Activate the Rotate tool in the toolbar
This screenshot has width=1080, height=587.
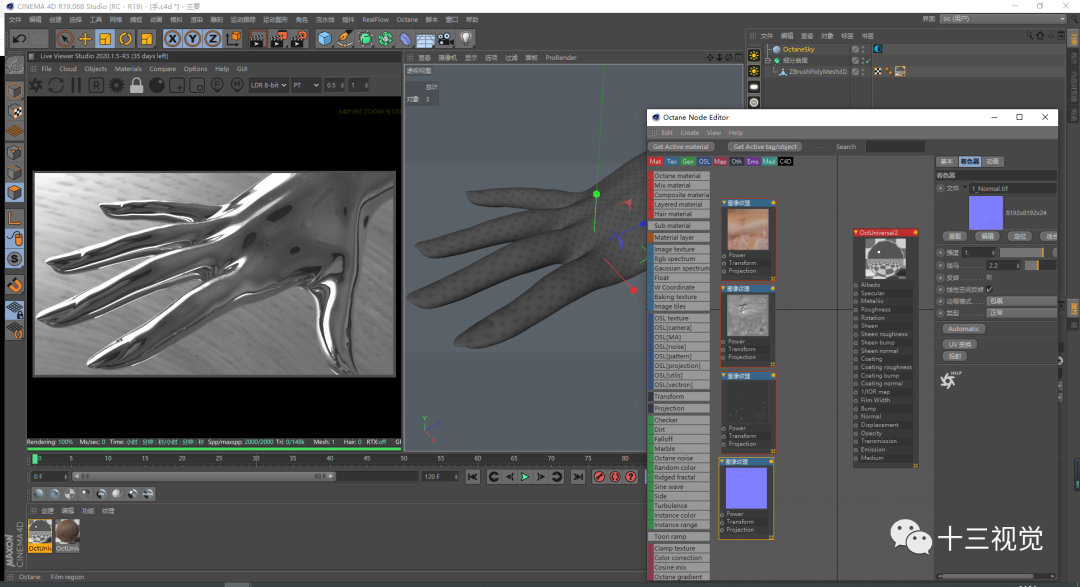(x=125, y=39)
